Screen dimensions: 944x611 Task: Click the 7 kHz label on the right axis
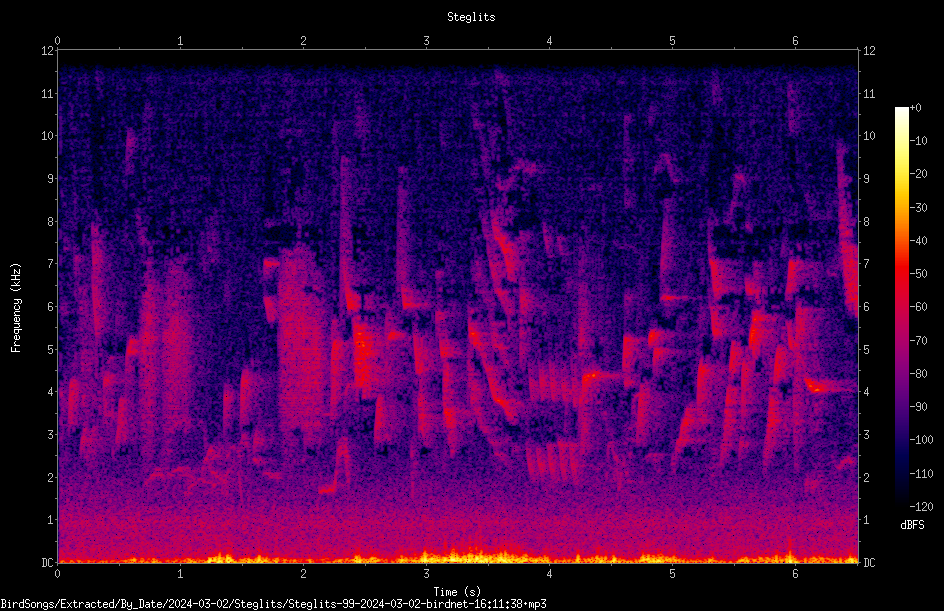866,264
